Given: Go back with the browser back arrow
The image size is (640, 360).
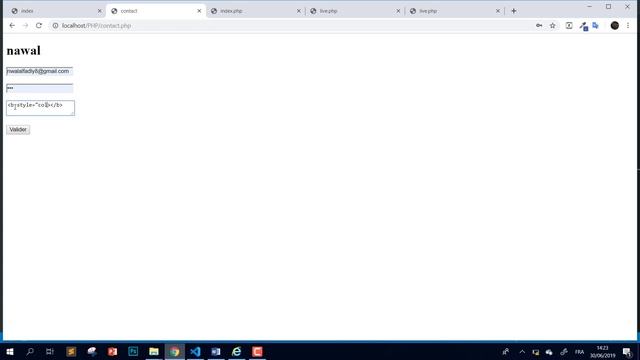Looking at the screenshot, I should (12, 25).
